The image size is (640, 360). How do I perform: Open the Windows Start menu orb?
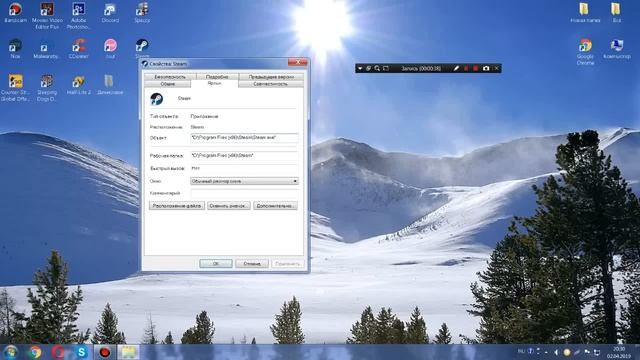click(x=11, y=352)
